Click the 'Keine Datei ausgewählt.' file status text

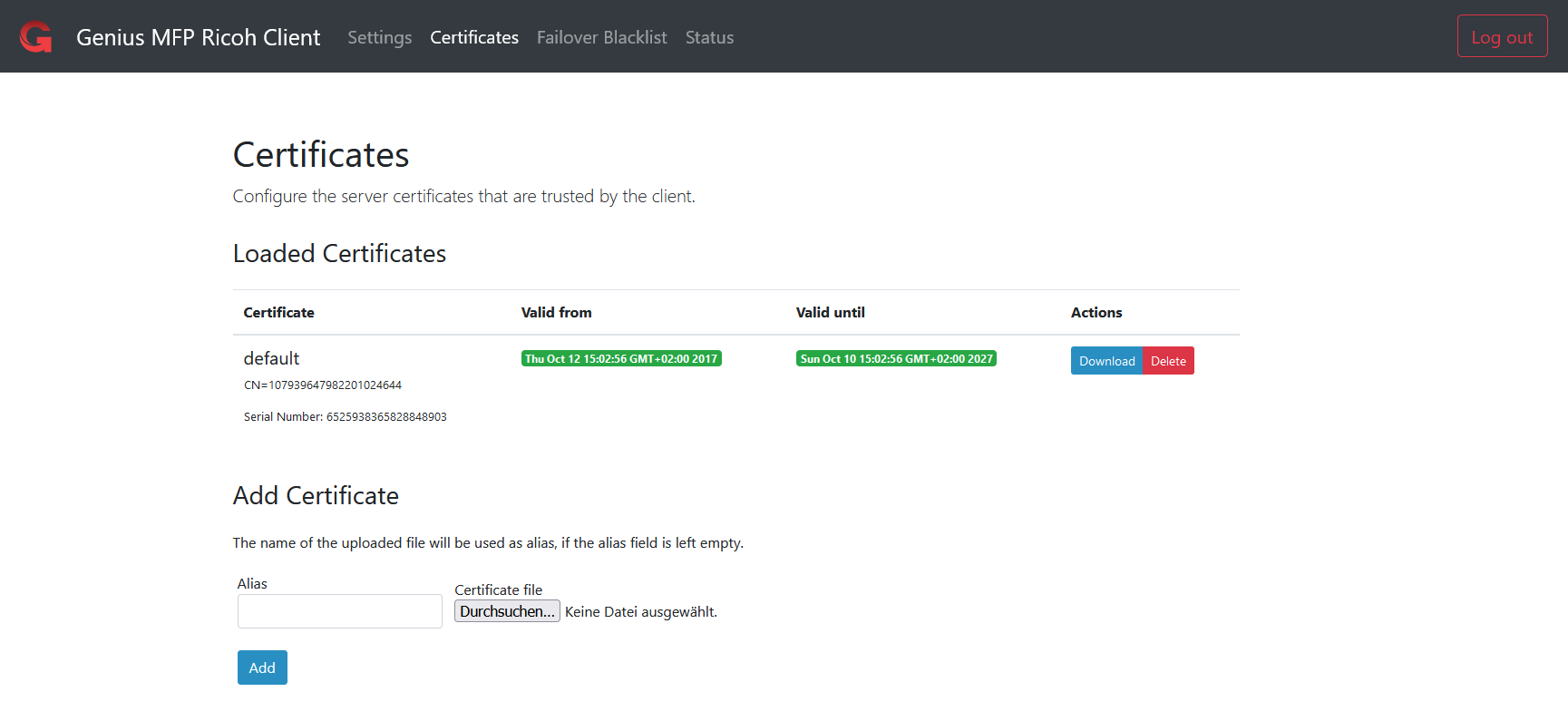pyautogui.click(x=641, y=612)
